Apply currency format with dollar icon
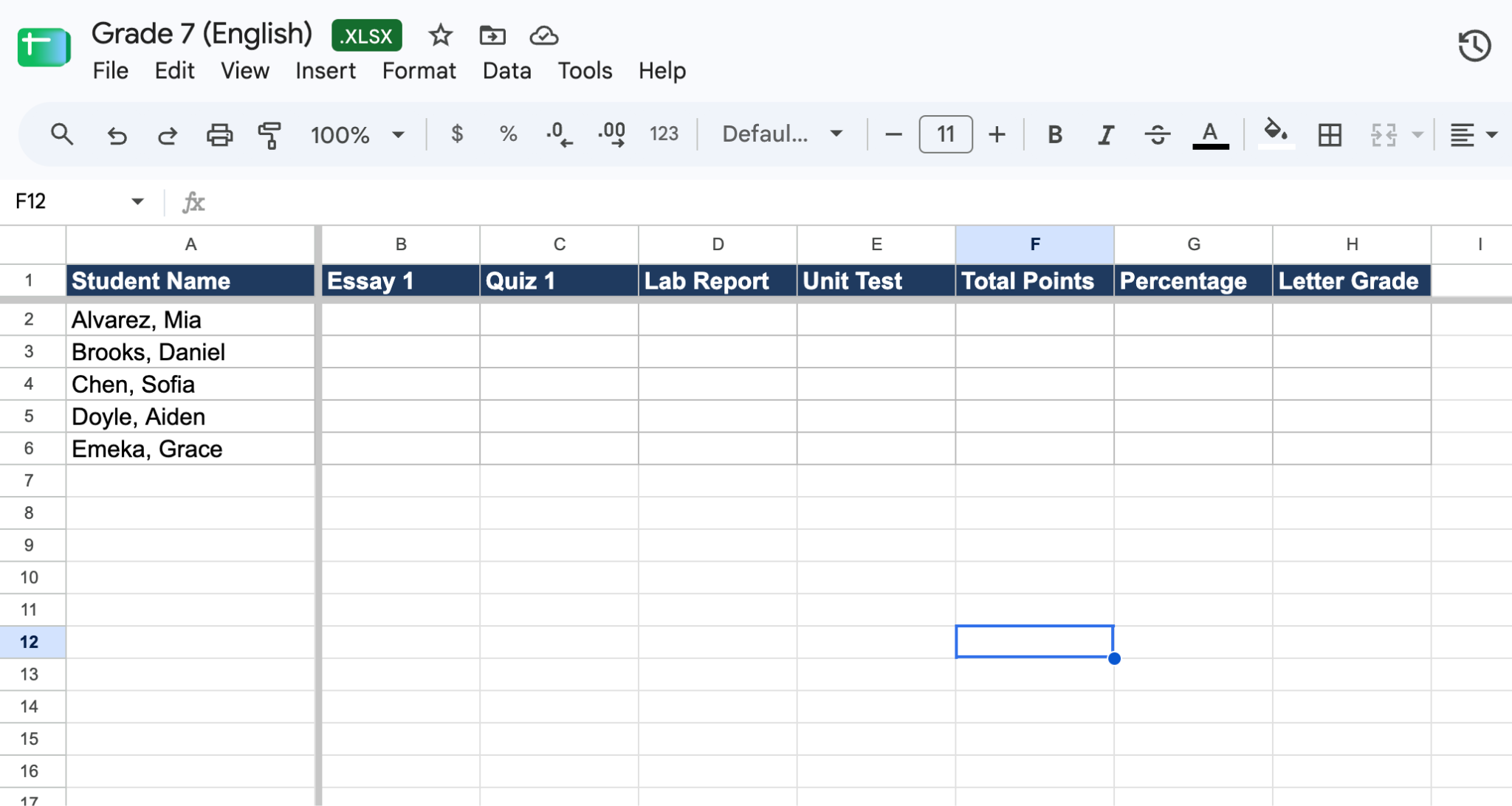 click(x=457, y=134)
